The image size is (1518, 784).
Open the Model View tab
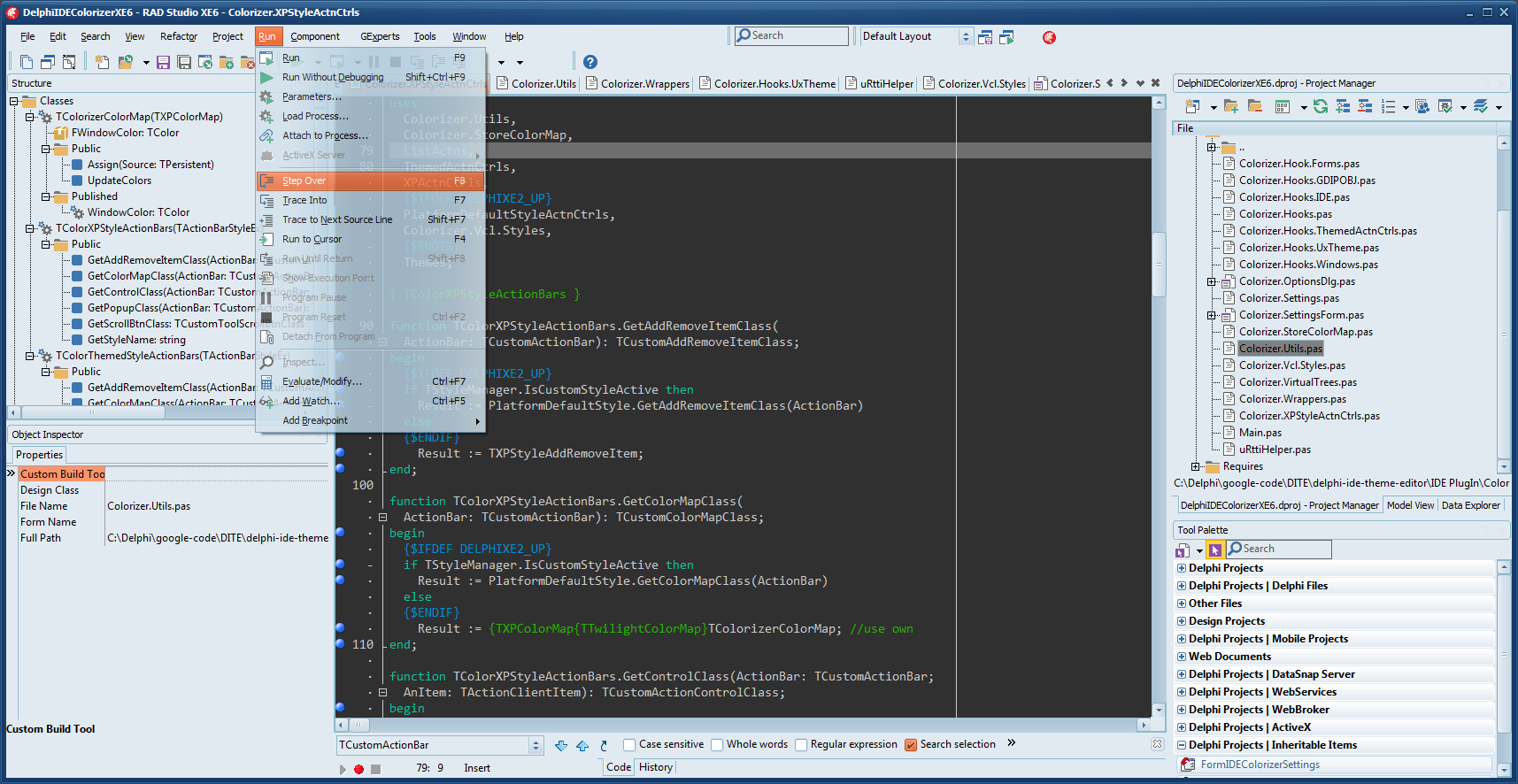1410,505
